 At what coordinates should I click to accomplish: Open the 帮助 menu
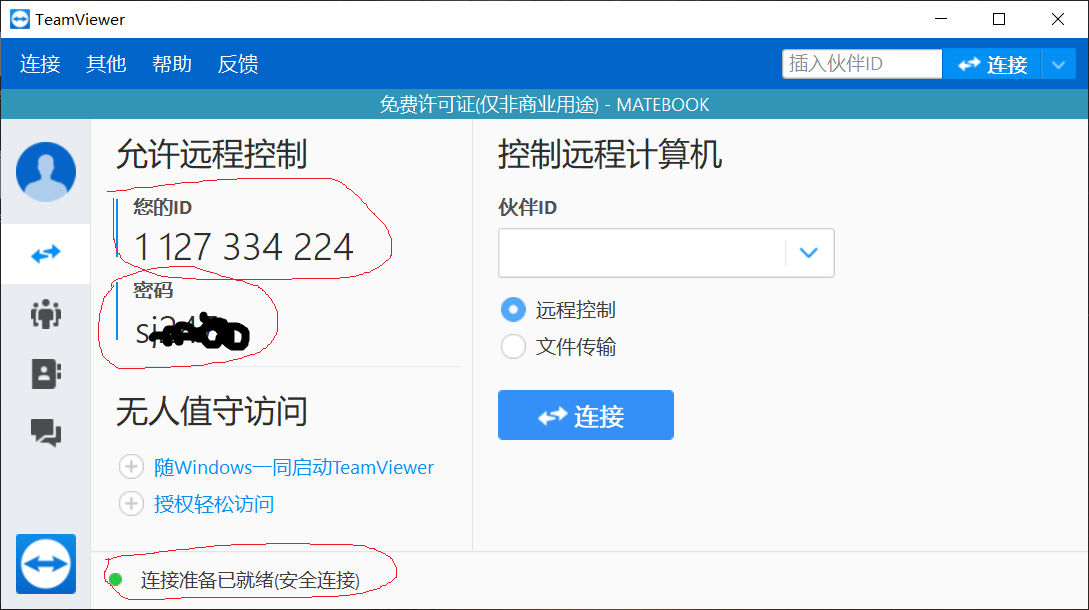tap(172, 64)
